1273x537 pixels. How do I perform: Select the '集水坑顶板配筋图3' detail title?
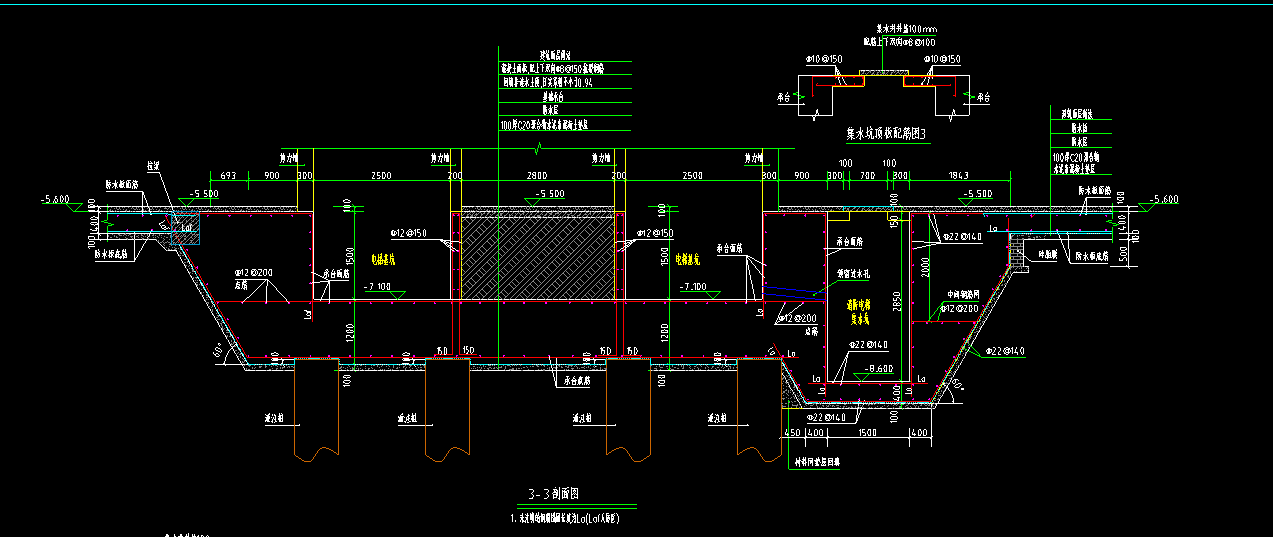[887, 131]
